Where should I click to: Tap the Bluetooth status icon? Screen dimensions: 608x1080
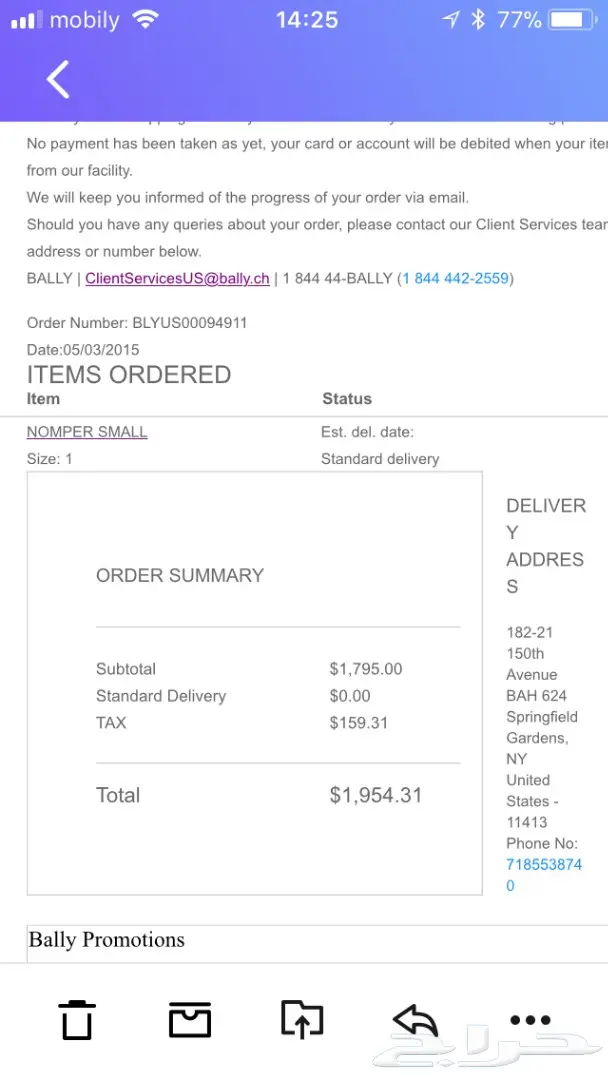click(x=478, y=20)
